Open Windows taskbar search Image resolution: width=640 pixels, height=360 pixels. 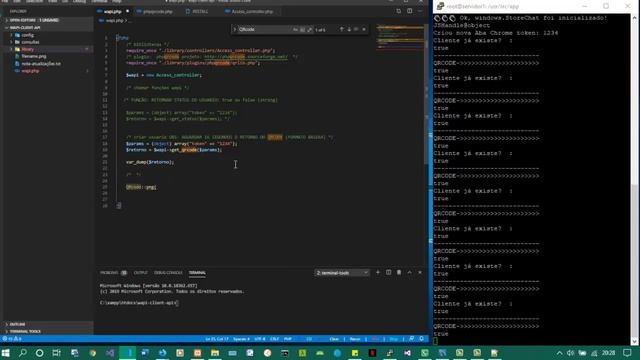pyautogui.click(x=22, y=353)
